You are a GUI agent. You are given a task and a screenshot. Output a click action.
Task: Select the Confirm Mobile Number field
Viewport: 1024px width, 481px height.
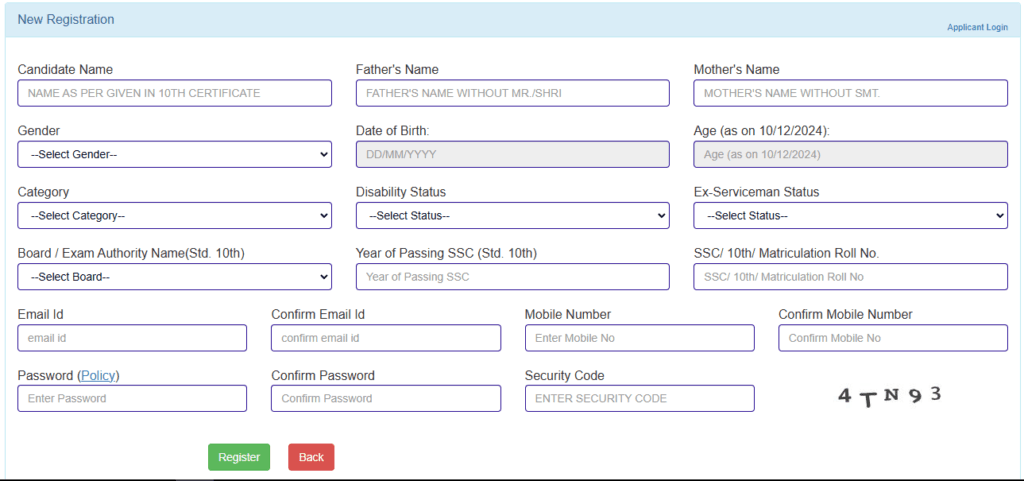[x=893, y=338]
